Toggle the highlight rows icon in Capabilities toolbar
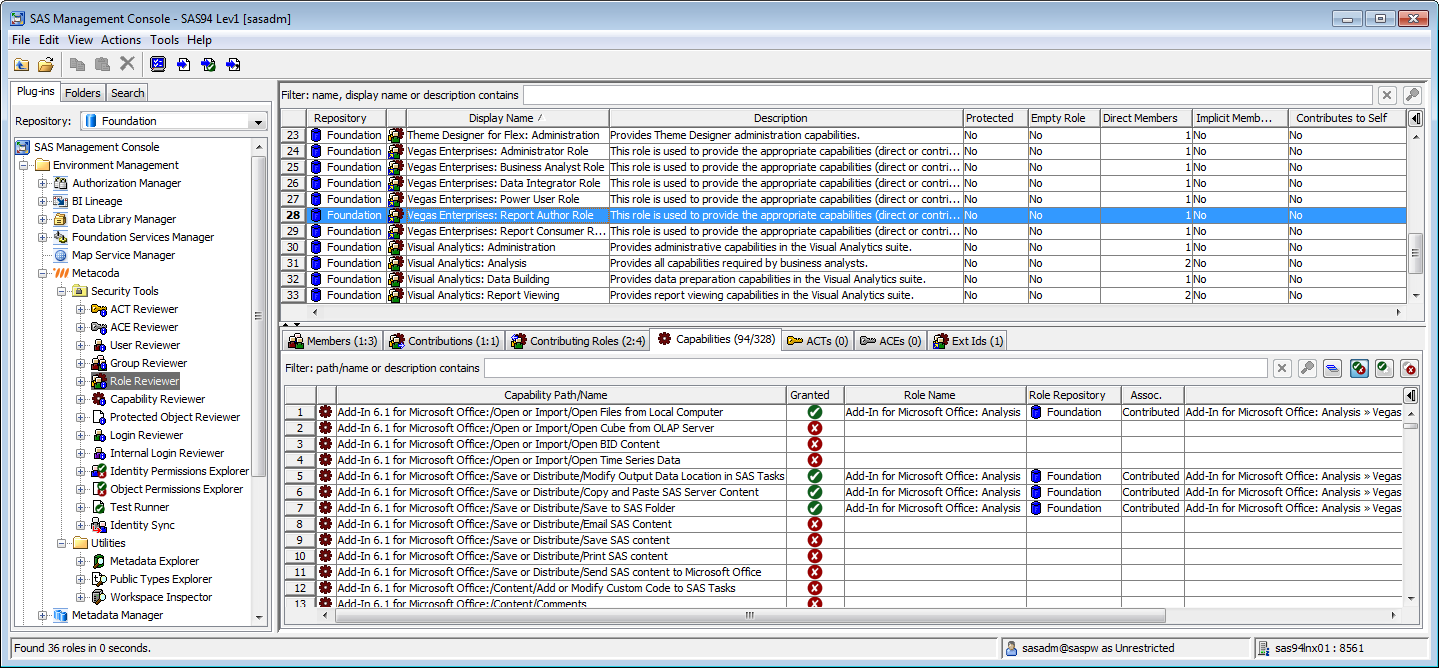This screenshot has height=668, width=1439. click(1332, 368)
